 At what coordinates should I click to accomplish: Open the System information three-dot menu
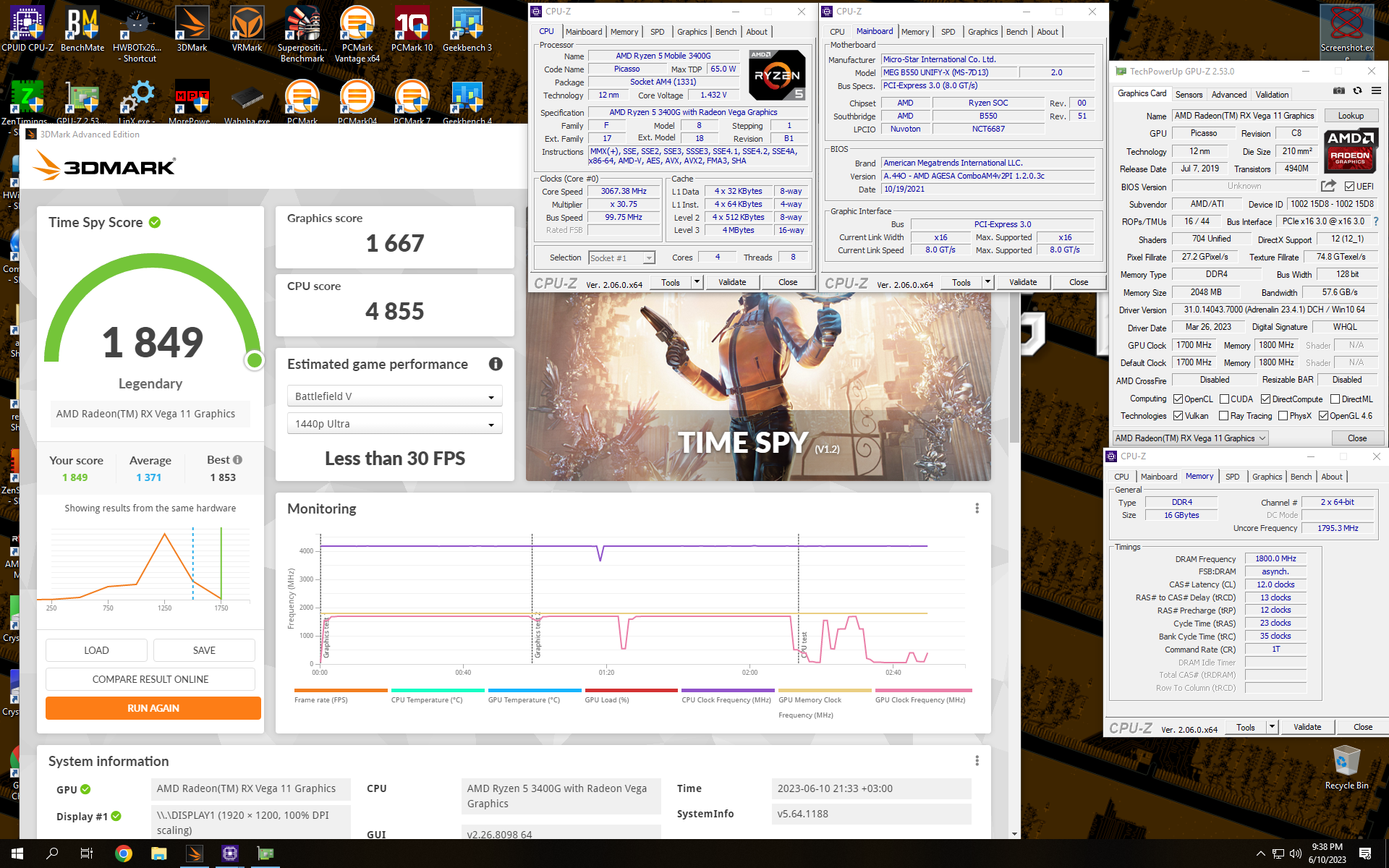click(x=977, y=761)
